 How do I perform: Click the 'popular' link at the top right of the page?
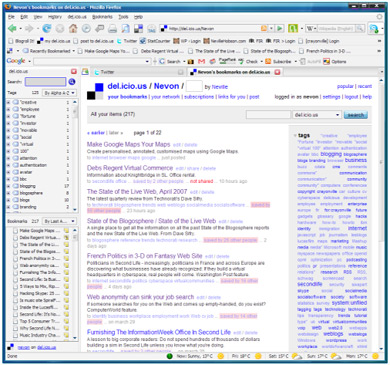[345, 86]
